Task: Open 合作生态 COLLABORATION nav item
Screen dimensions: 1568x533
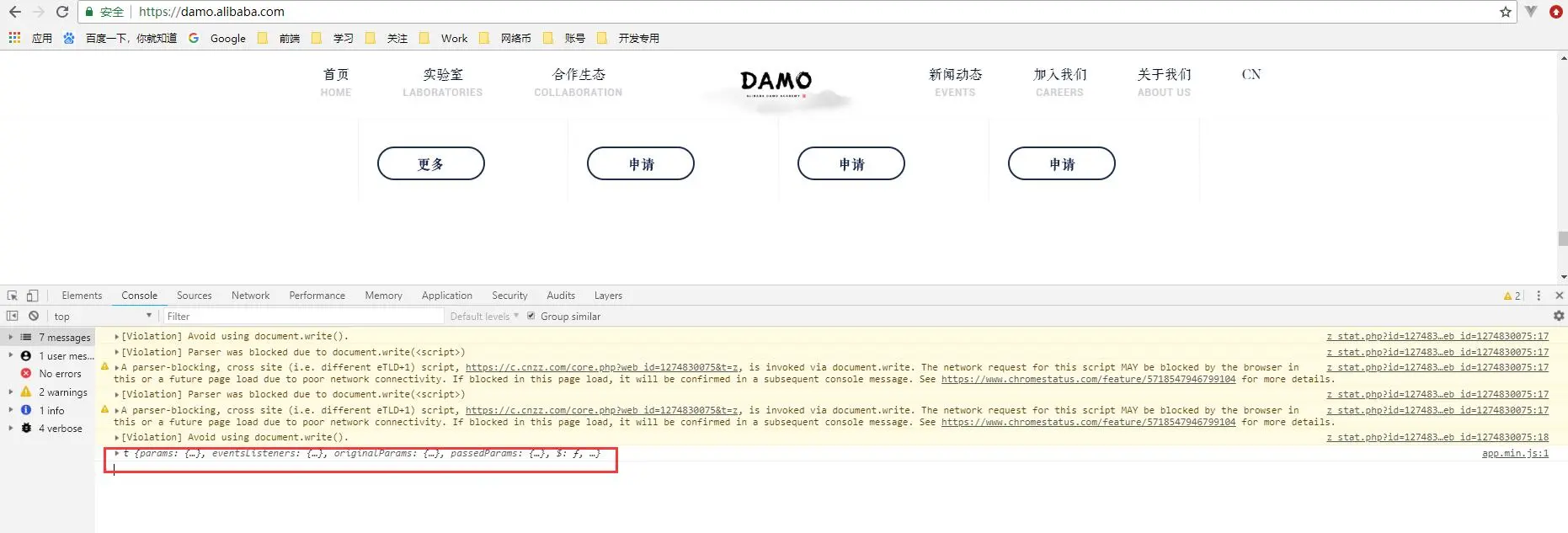Action: [x=579, y=83]
